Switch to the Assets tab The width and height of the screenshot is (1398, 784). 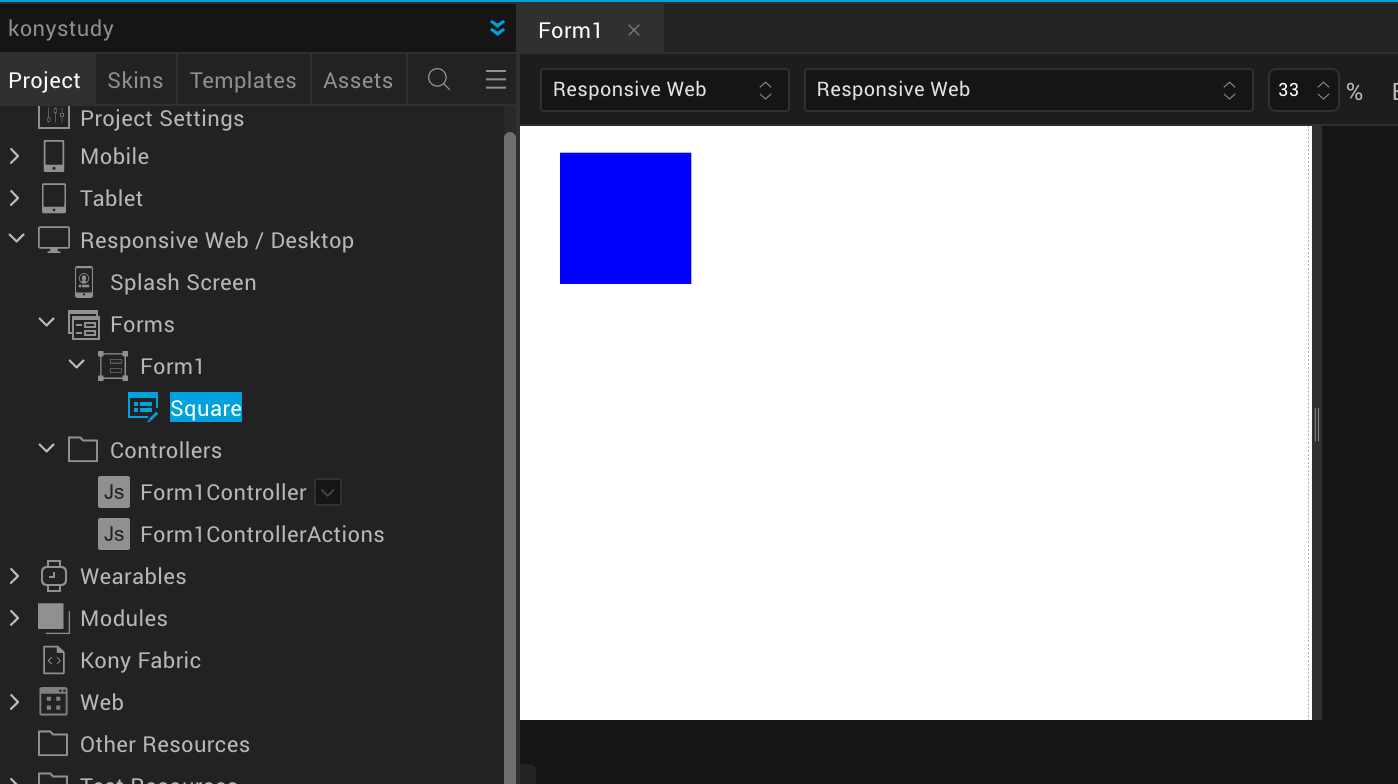click(358, 80)
